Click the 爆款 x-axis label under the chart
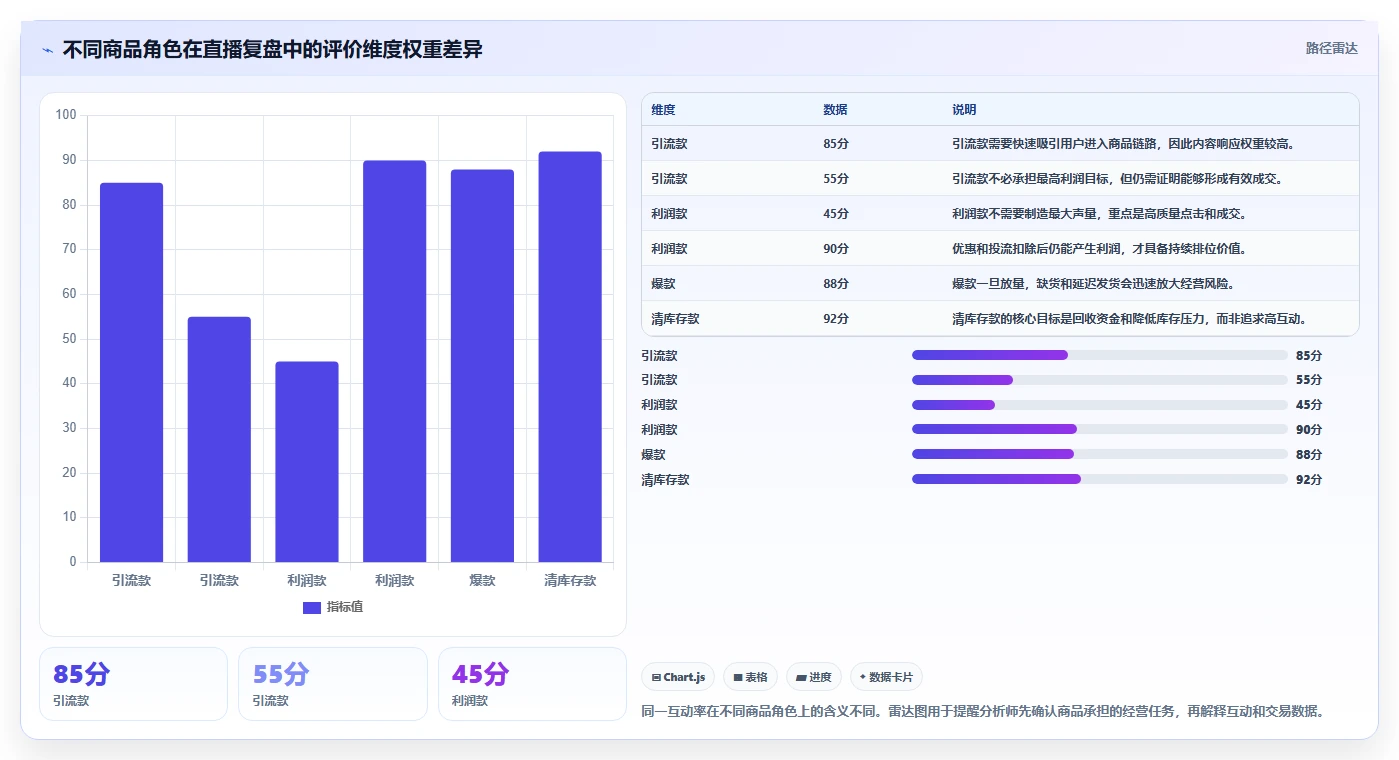Image resolution: width=1399 pixels, height=760 pixels. point(482,581)
